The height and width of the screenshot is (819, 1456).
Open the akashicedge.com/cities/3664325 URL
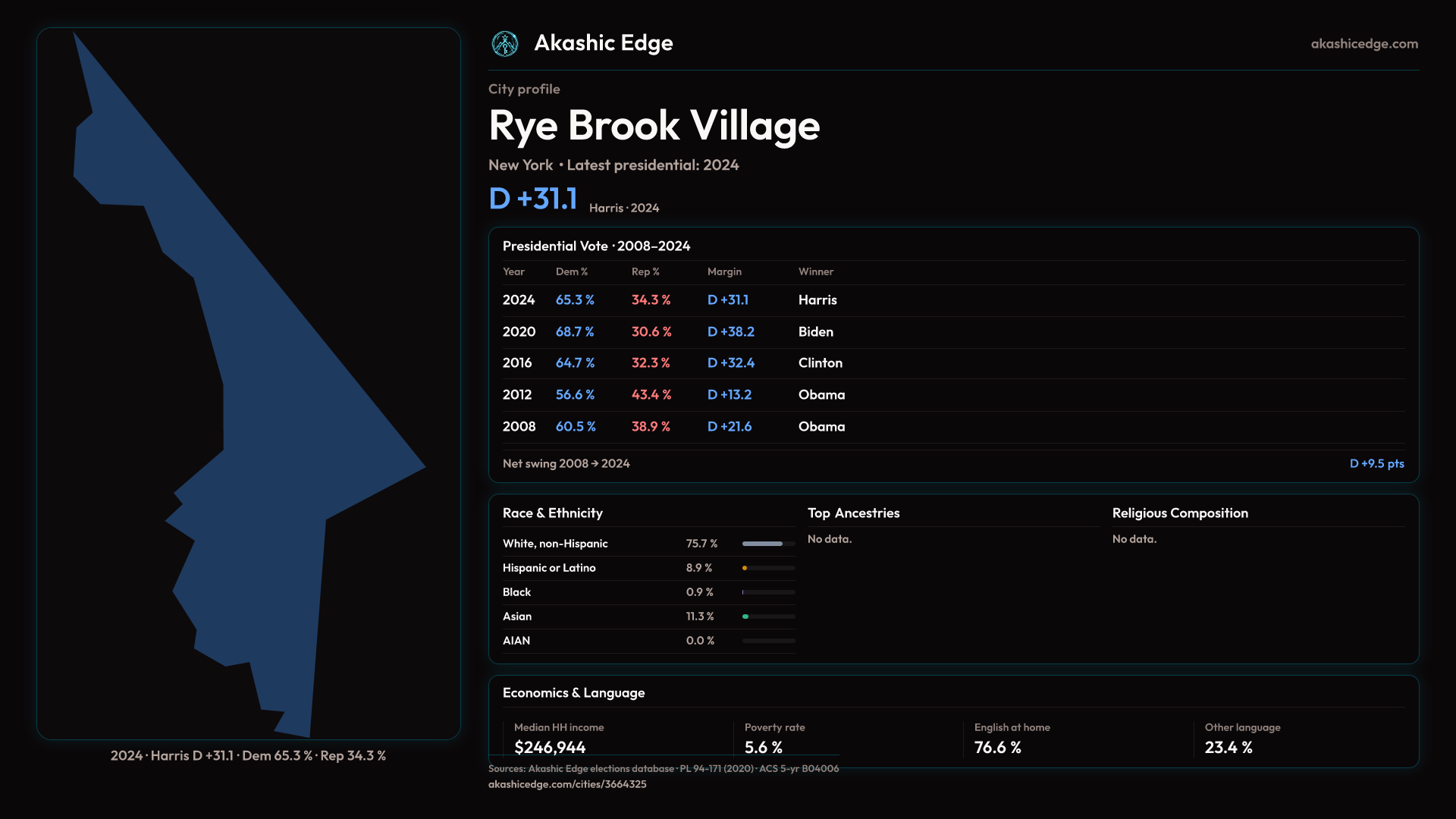pos(566,784)
